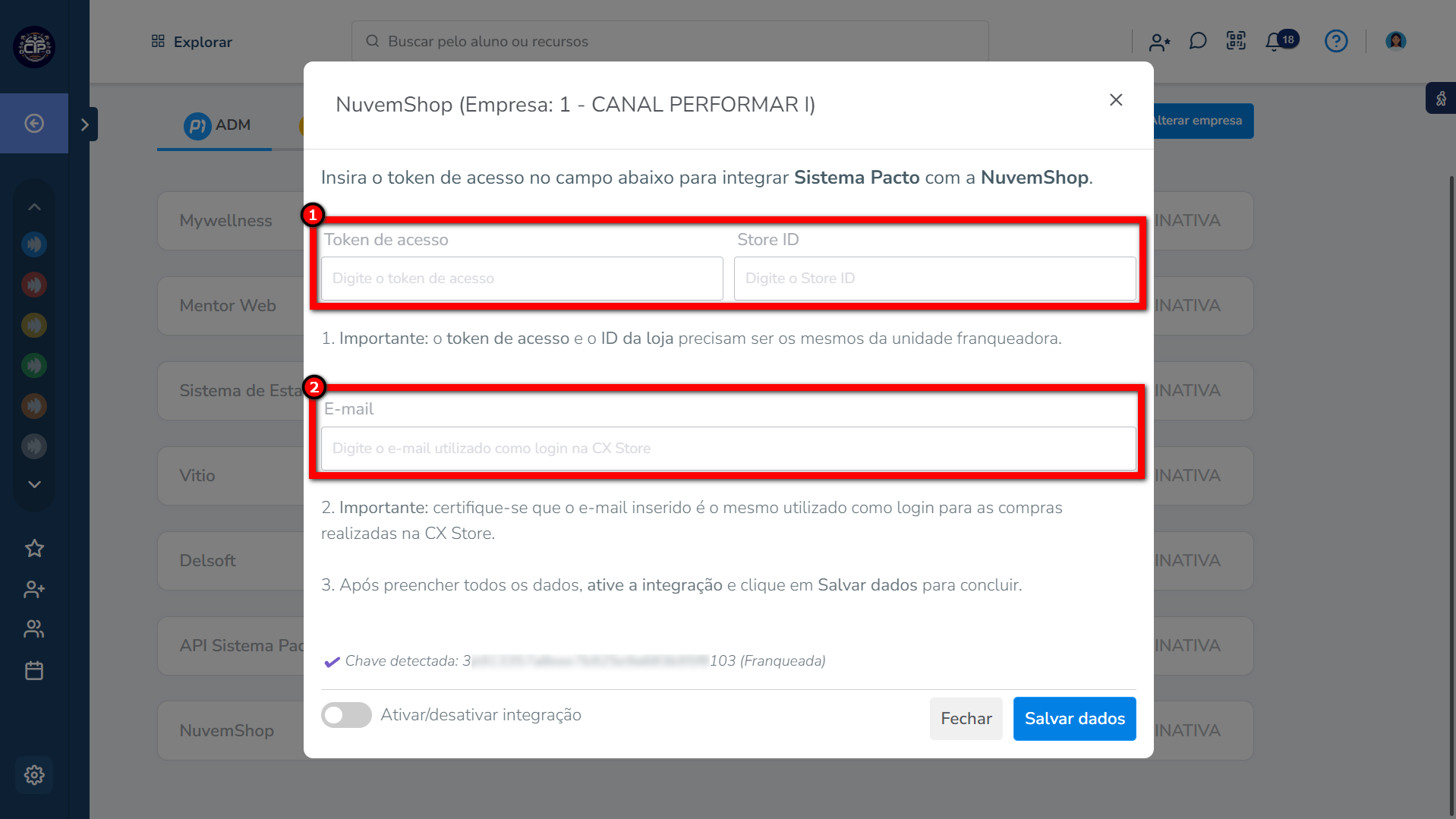This screenshot has height=819, width=1456.
Task: Open the calendar icon in sidebar
Action: pos(34,670)
